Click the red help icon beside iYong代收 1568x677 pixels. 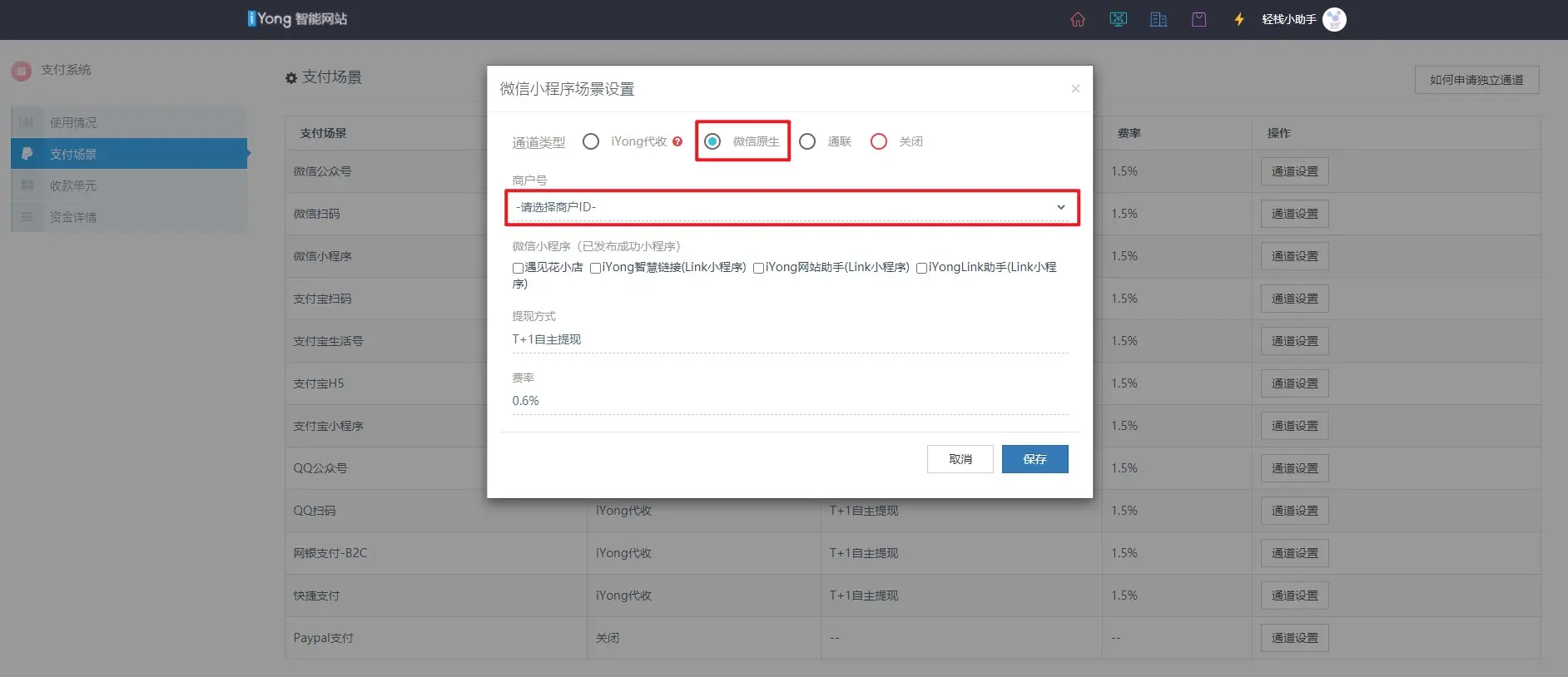click(x=677, y=141)
